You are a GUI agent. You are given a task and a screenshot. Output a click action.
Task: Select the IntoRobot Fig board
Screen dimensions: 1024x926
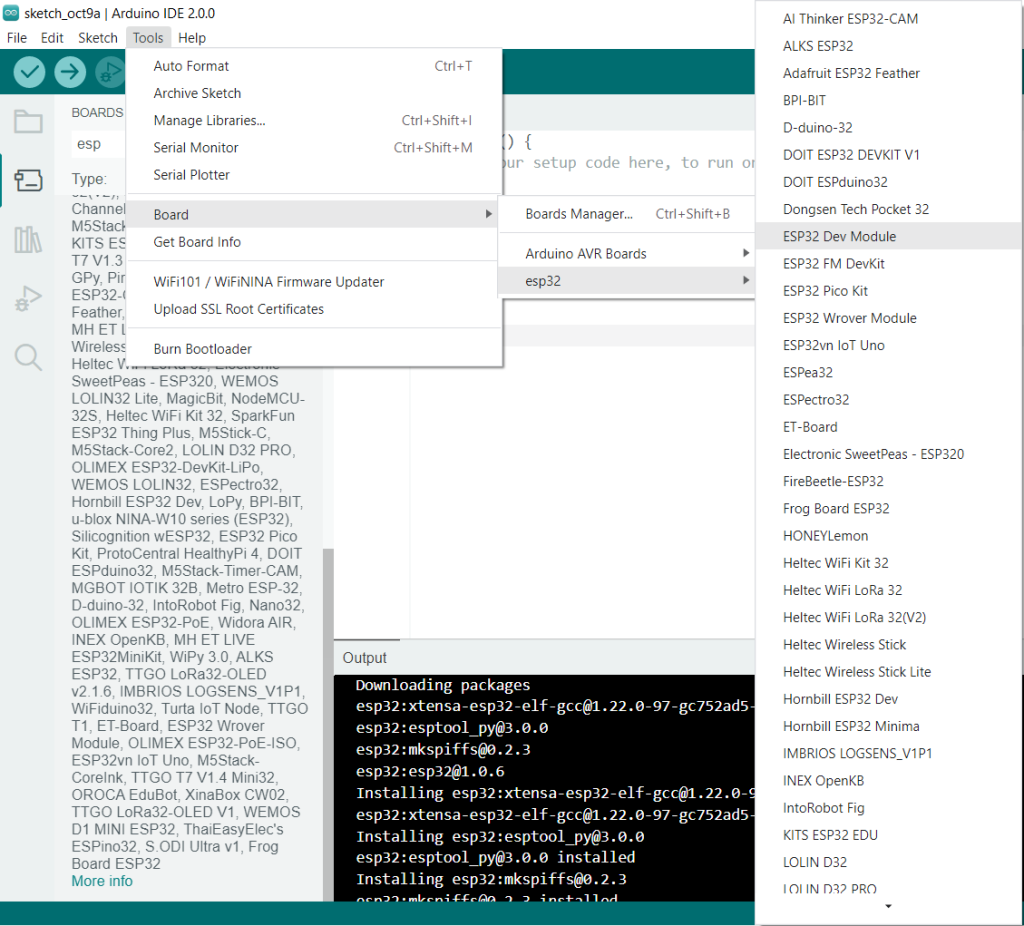click(x=888, y=808)
